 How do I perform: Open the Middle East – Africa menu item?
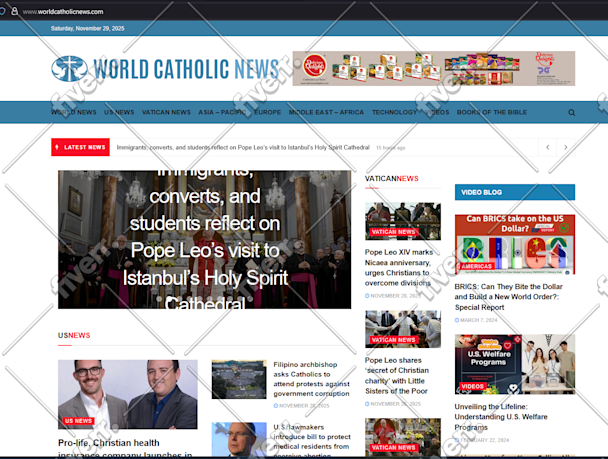point(326,112)
